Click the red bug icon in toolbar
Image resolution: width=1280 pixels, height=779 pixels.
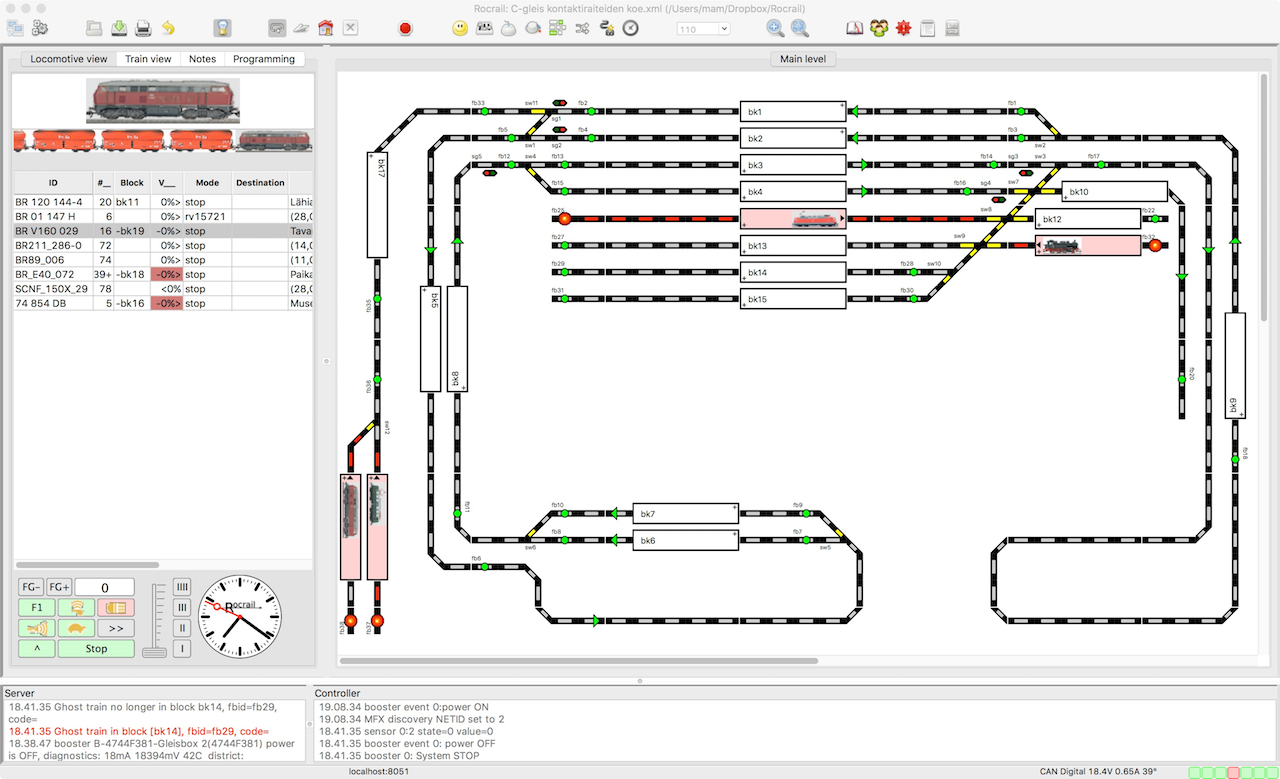coord(903,28)
